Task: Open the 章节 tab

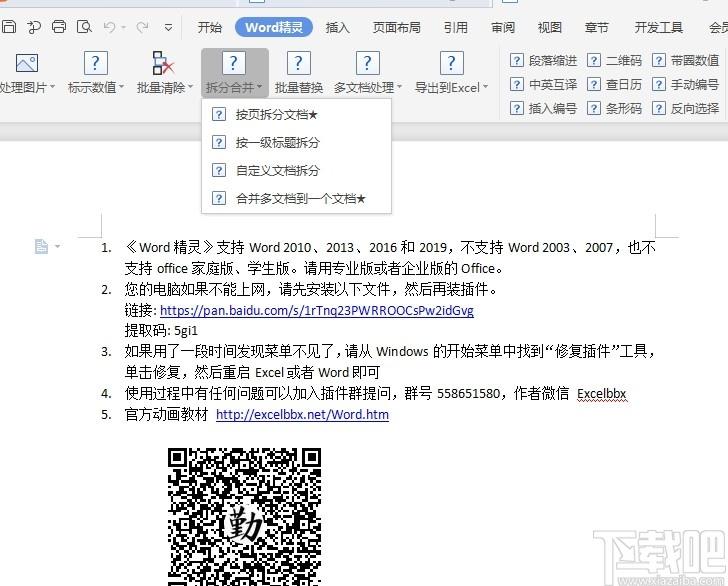Action: pyautogui.click(x=597, y=27)
